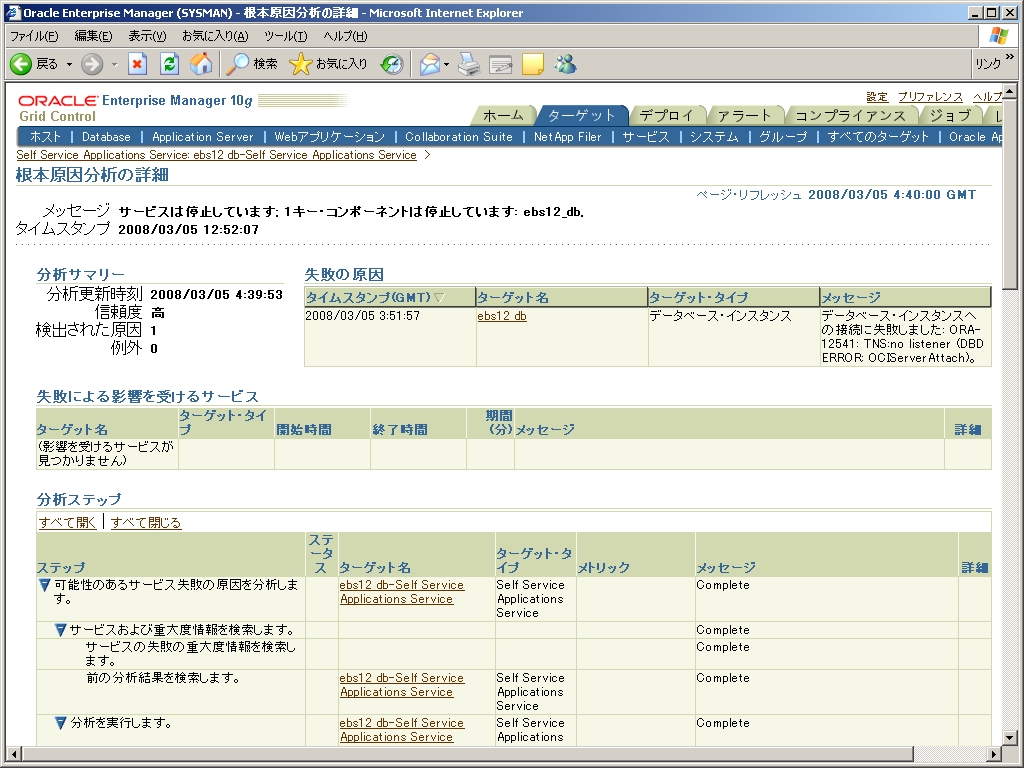Collapse the 可能性のあるサービス失敗の原因 step
The width and height of the screenshot is (1024, 768).
[x=44, y=585]
